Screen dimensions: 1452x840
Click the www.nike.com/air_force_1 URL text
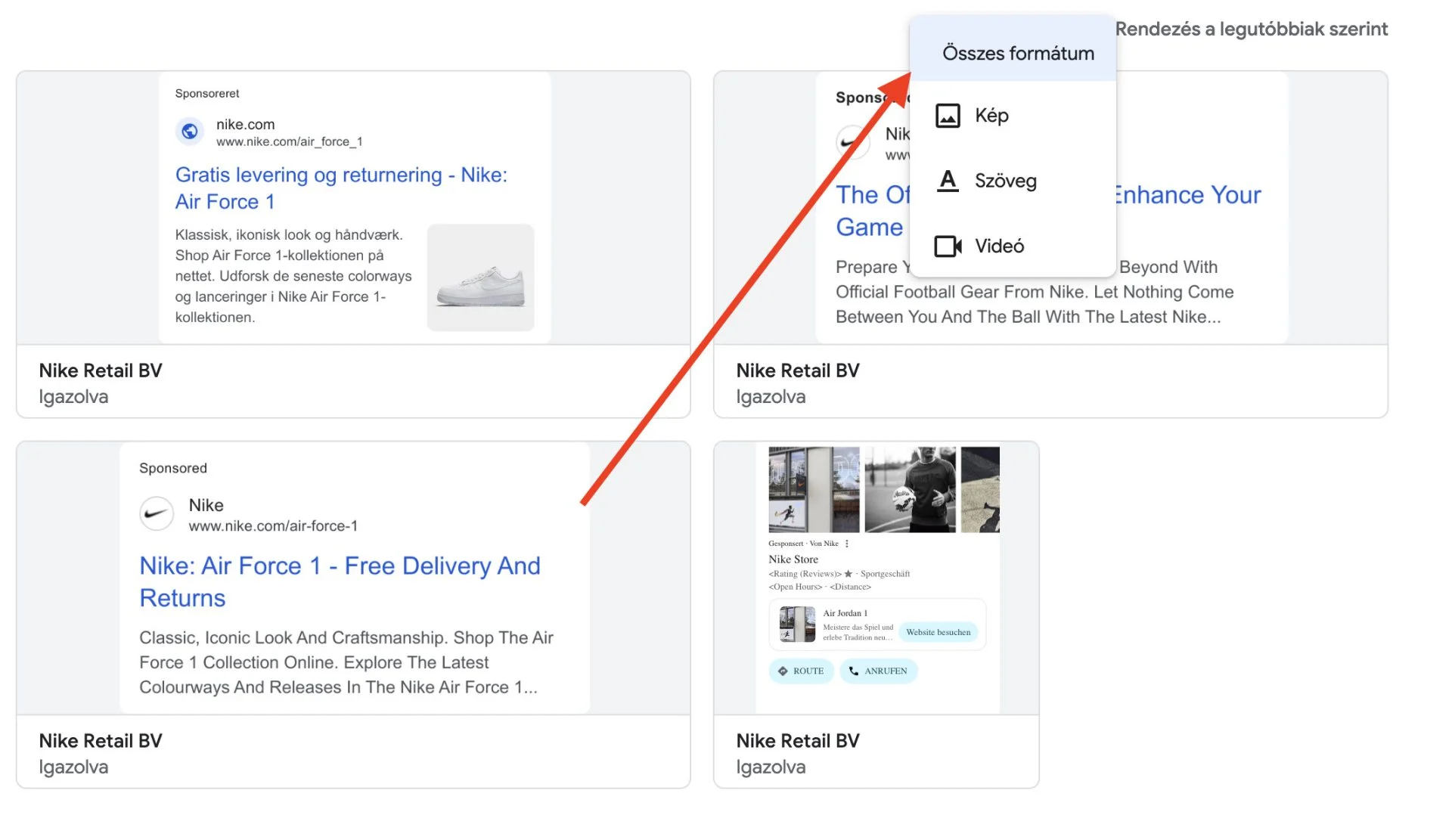pos(290,142)
